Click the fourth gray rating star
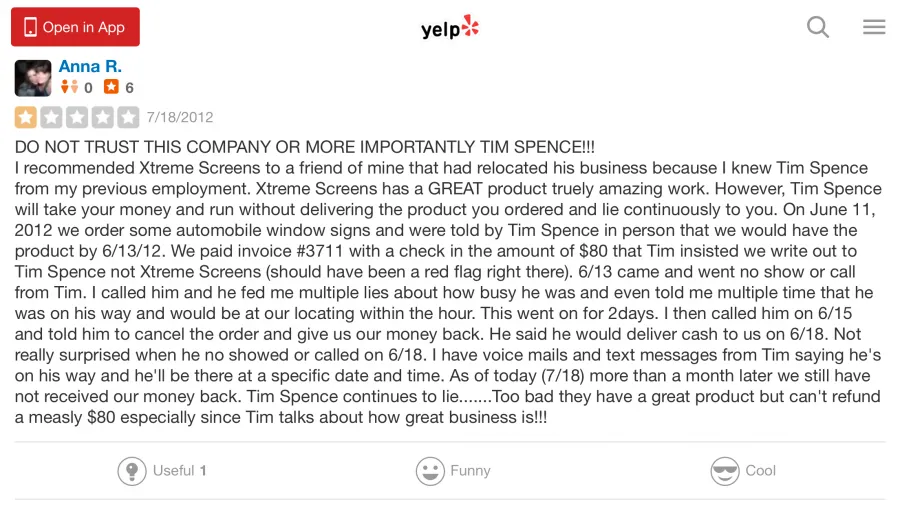Screen dimensions: 900x506 pos(103,118)
